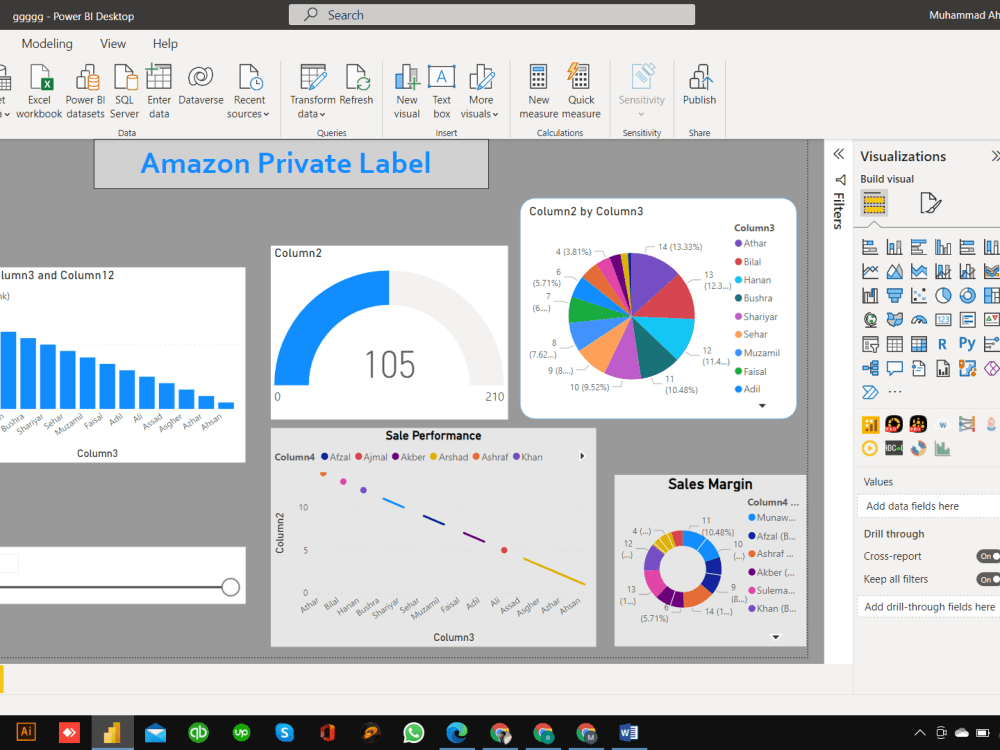Screen dimensions: 1000x750
Task: Select the Pie chart visual icon
Action: pyautogui.click(x=943, y=295)
